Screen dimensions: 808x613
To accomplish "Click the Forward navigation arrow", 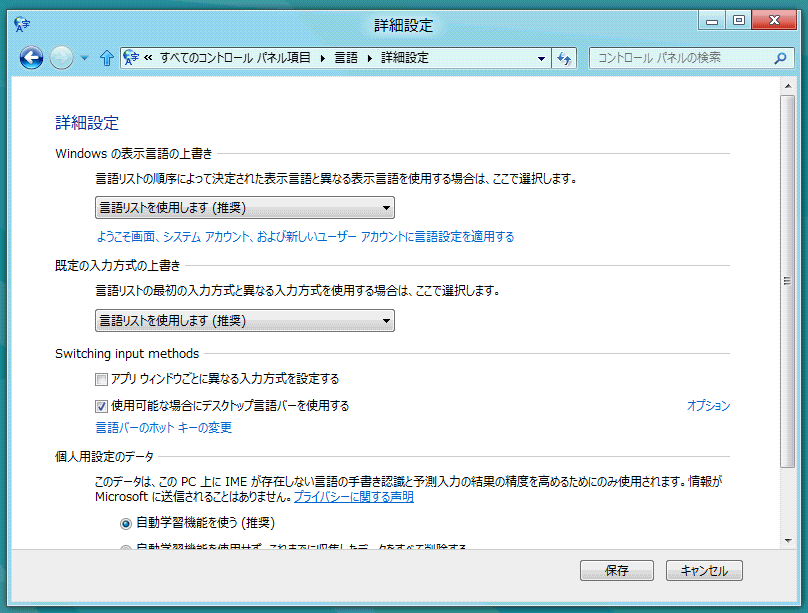I will click(x=61, y=58).
